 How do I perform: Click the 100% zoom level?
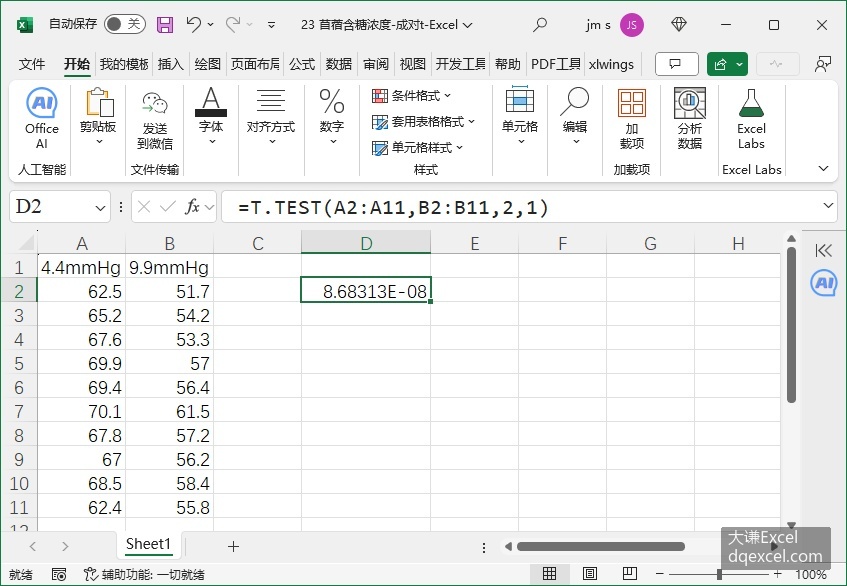tap(810, 574)
